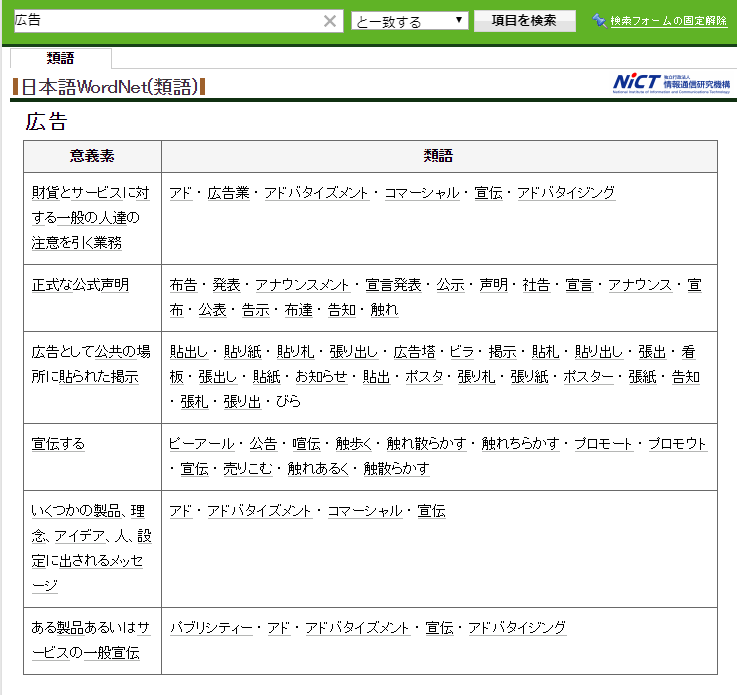The width and height of the screenshot is (737, 695).
Task: Click the 日本語WordNet(類語) section heading
Action: point(109,87)
